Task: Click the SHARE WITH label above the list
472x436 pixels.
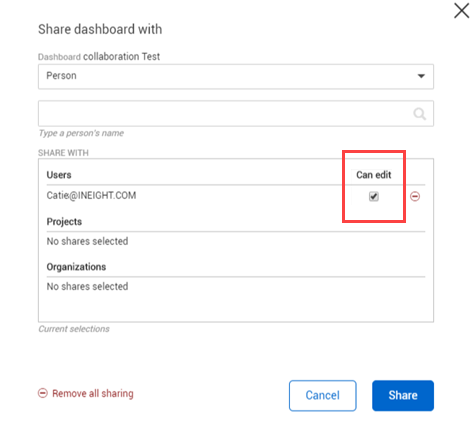Action: (x=63, y=153)
